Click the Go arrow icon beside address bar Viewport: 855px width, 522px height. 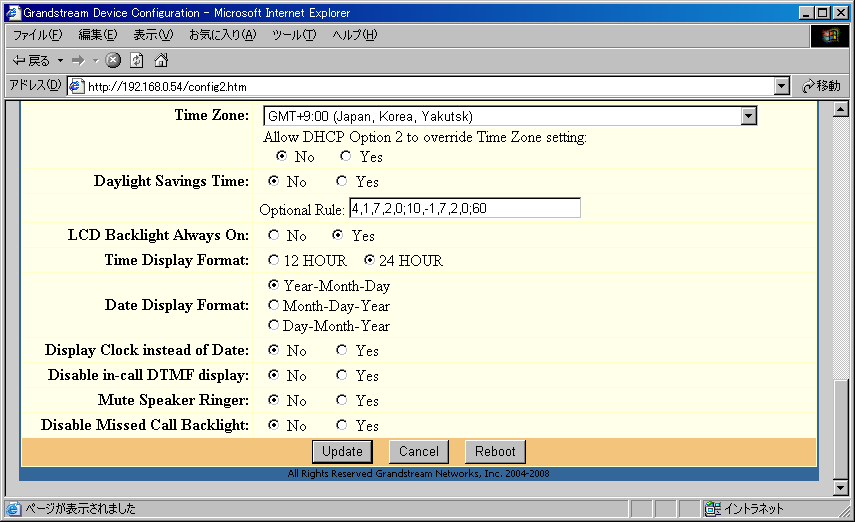(810, 86)
